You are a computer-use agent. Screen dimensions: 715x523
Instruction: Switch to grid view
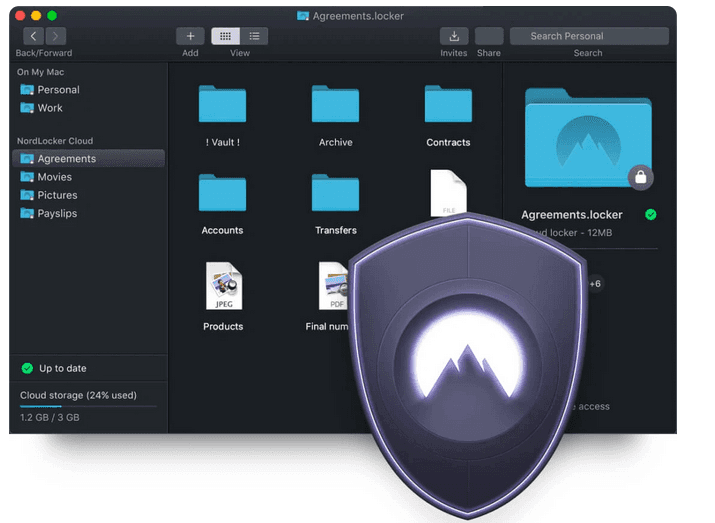point(225,36)
